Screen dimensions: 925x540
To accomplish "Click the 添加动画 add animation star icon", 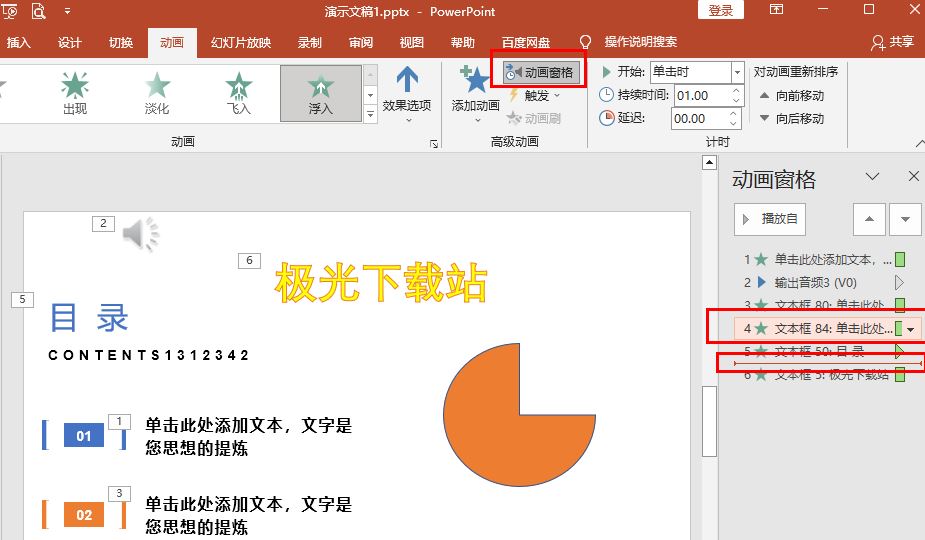I will point(474,82).
